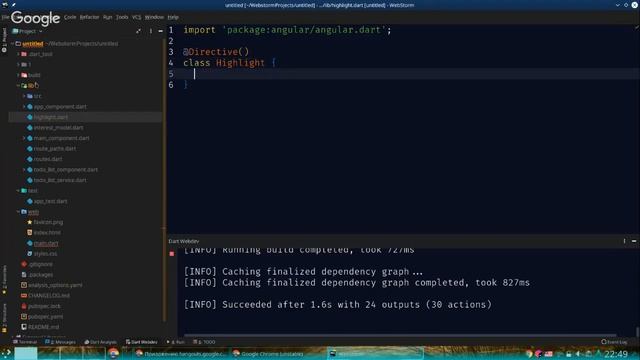
Task: Click the main.dart Dart icon
Action: pyautogui.click(x=29, y=243)
